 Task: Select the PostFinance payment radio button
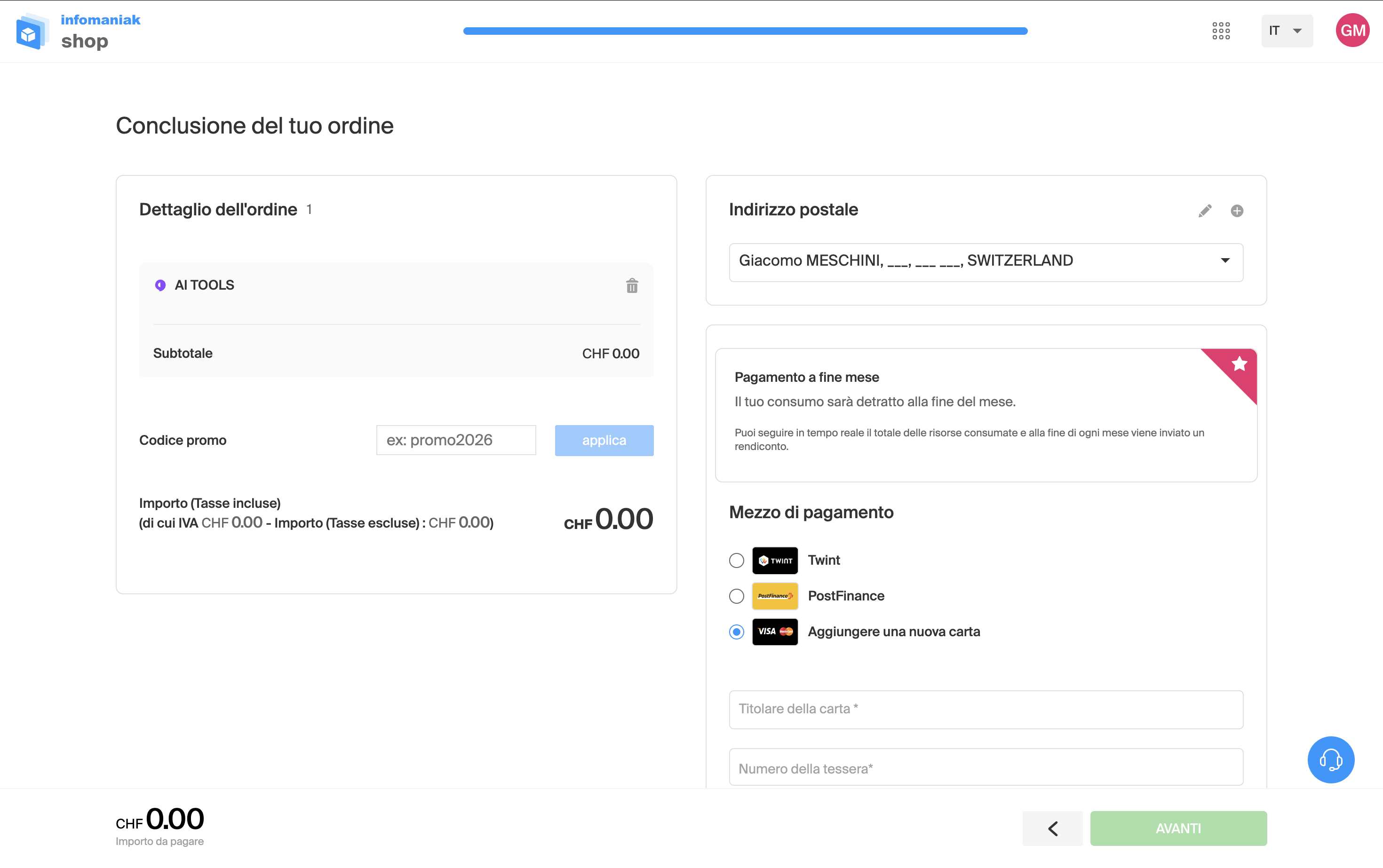tap(736, 596)
